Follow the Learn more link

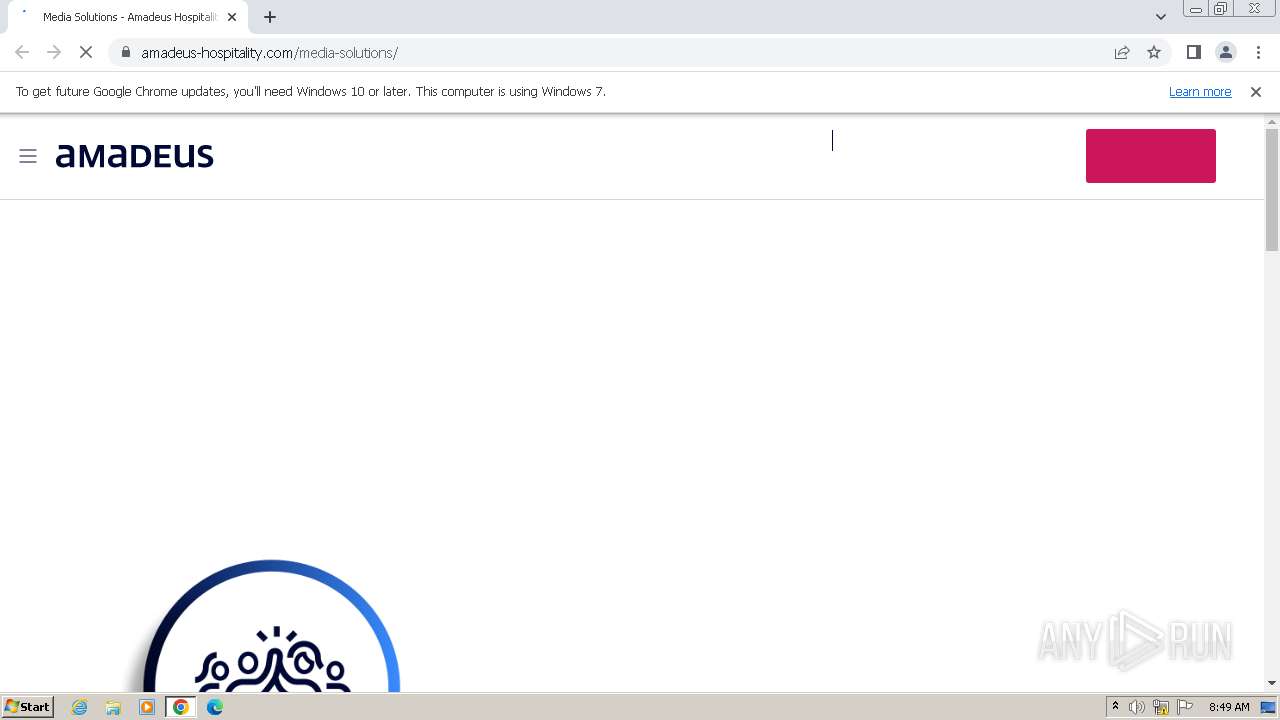click(1200, 91)
